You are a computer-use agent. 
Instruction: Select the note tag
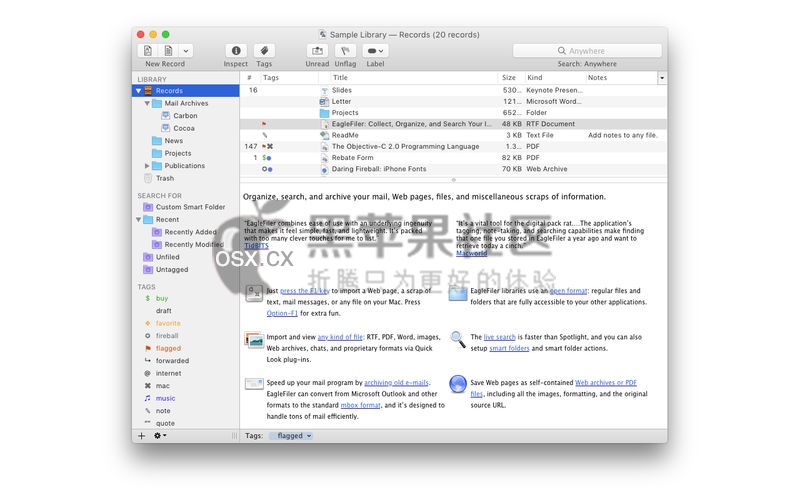pos(163,411)
